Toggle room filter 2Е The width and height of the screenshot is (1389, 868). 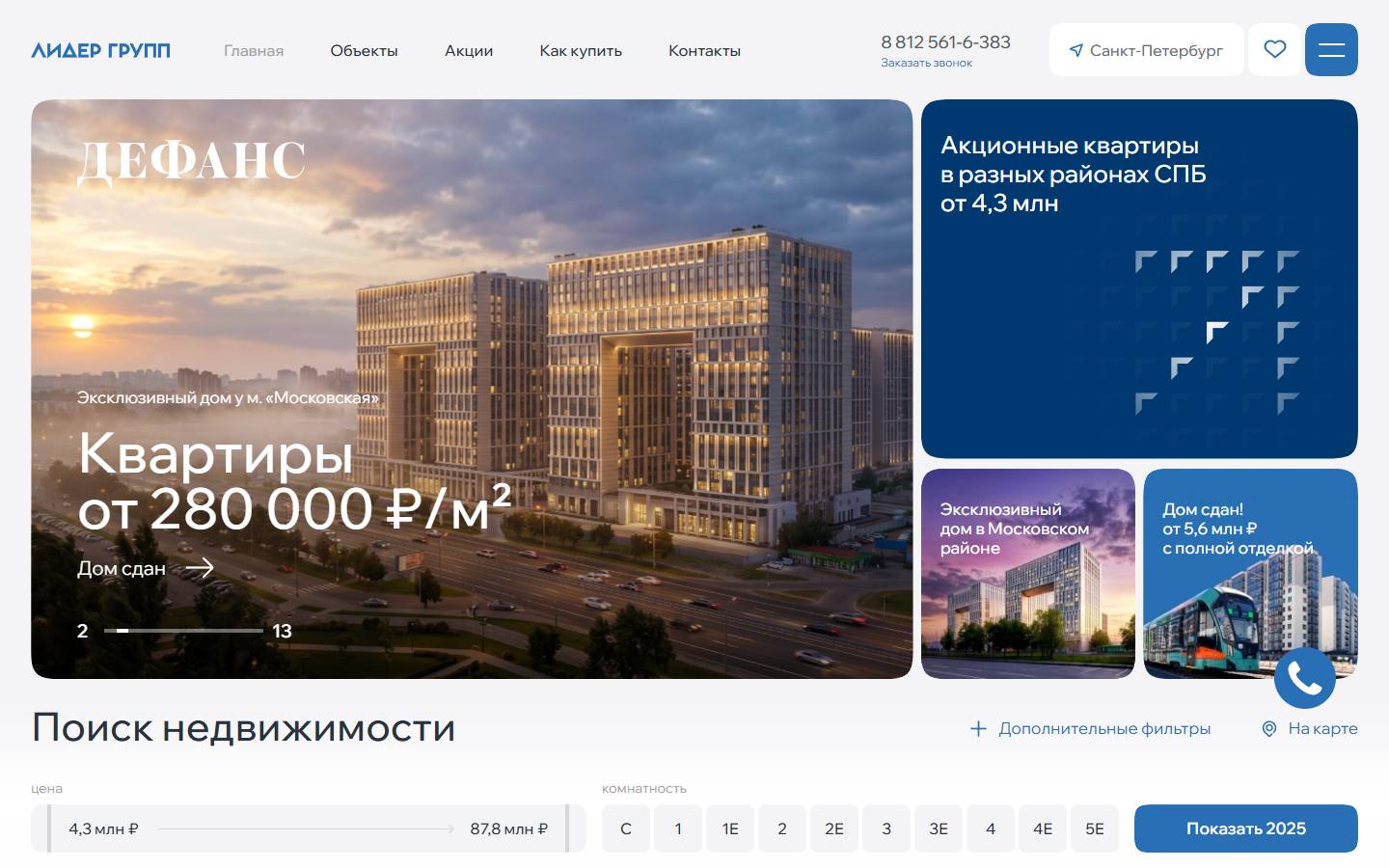[834, 828]
